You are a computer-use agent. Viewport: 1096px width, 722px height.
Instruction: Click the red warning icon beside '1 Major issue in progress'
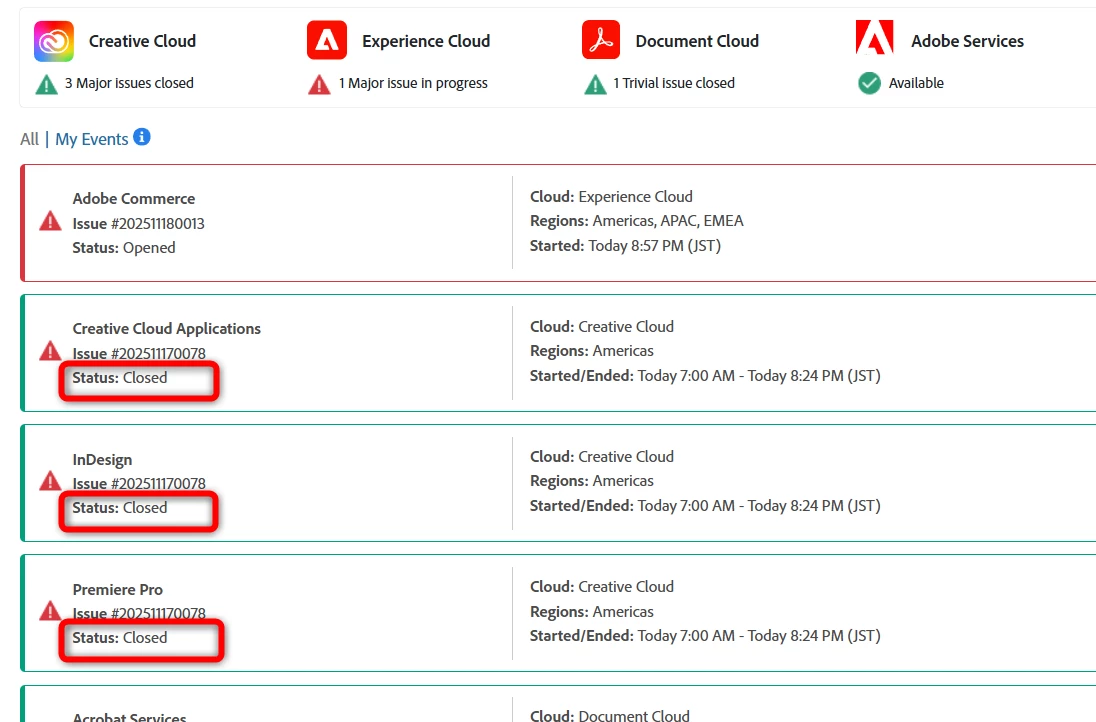coord(319,85)
